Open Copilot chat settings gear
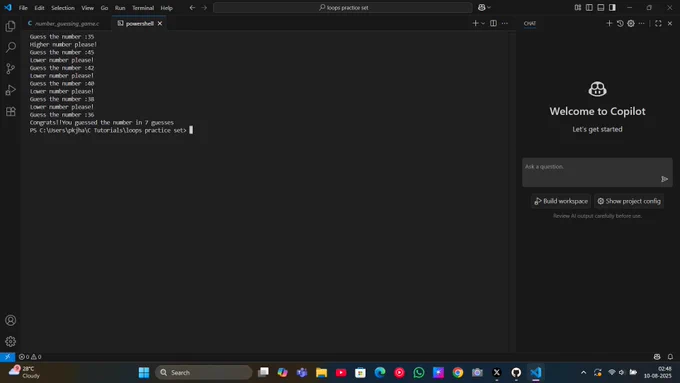The height and width of the screenshot is (383, 680). click(631, 23)
